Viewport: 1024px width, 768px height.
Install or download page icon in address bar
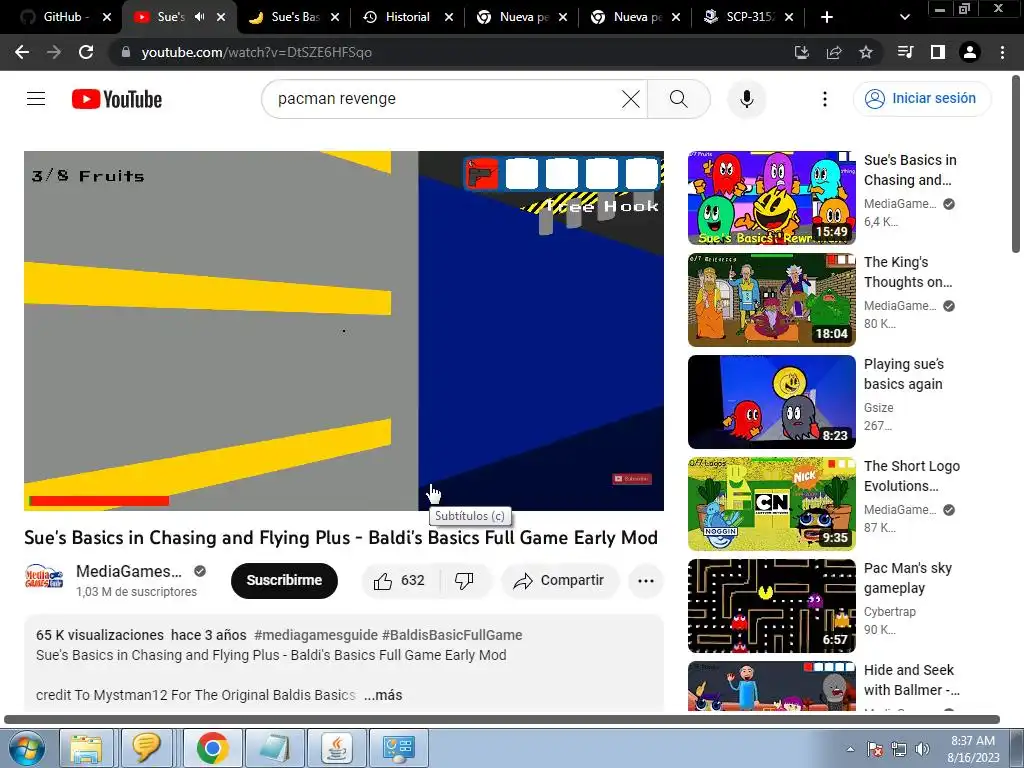802,52
